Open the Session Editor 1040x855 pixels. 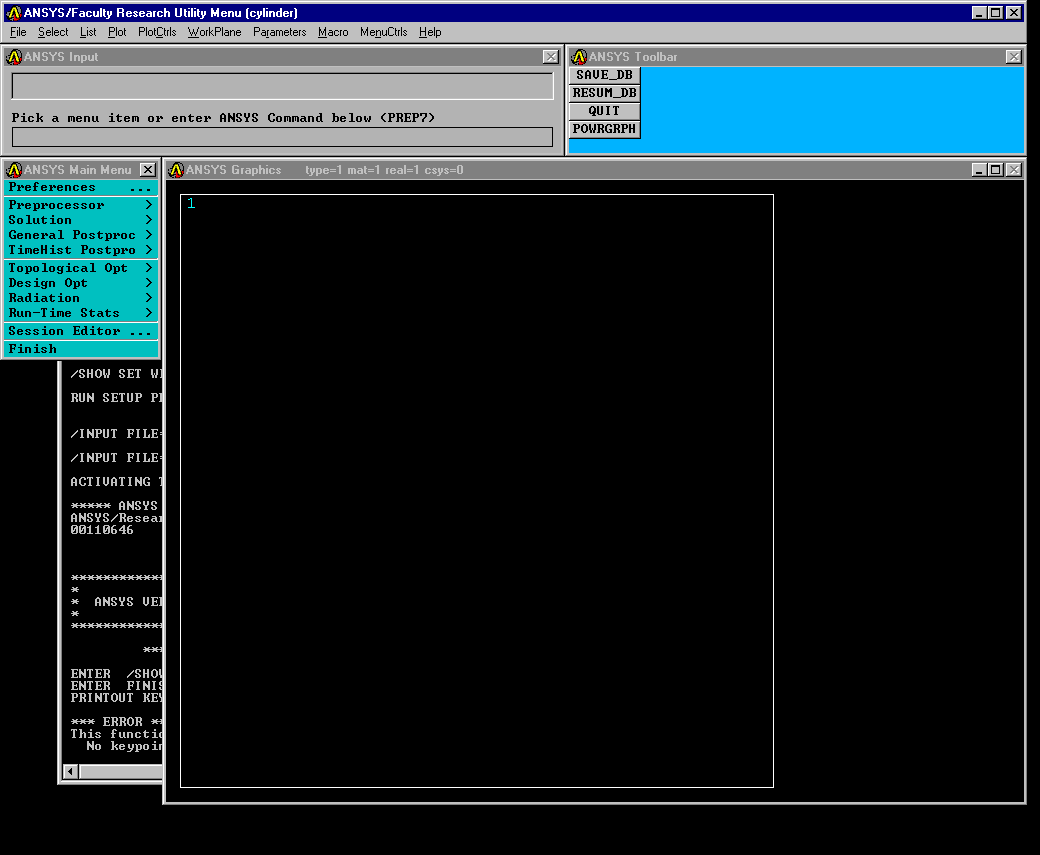click(x=81, y=331)
